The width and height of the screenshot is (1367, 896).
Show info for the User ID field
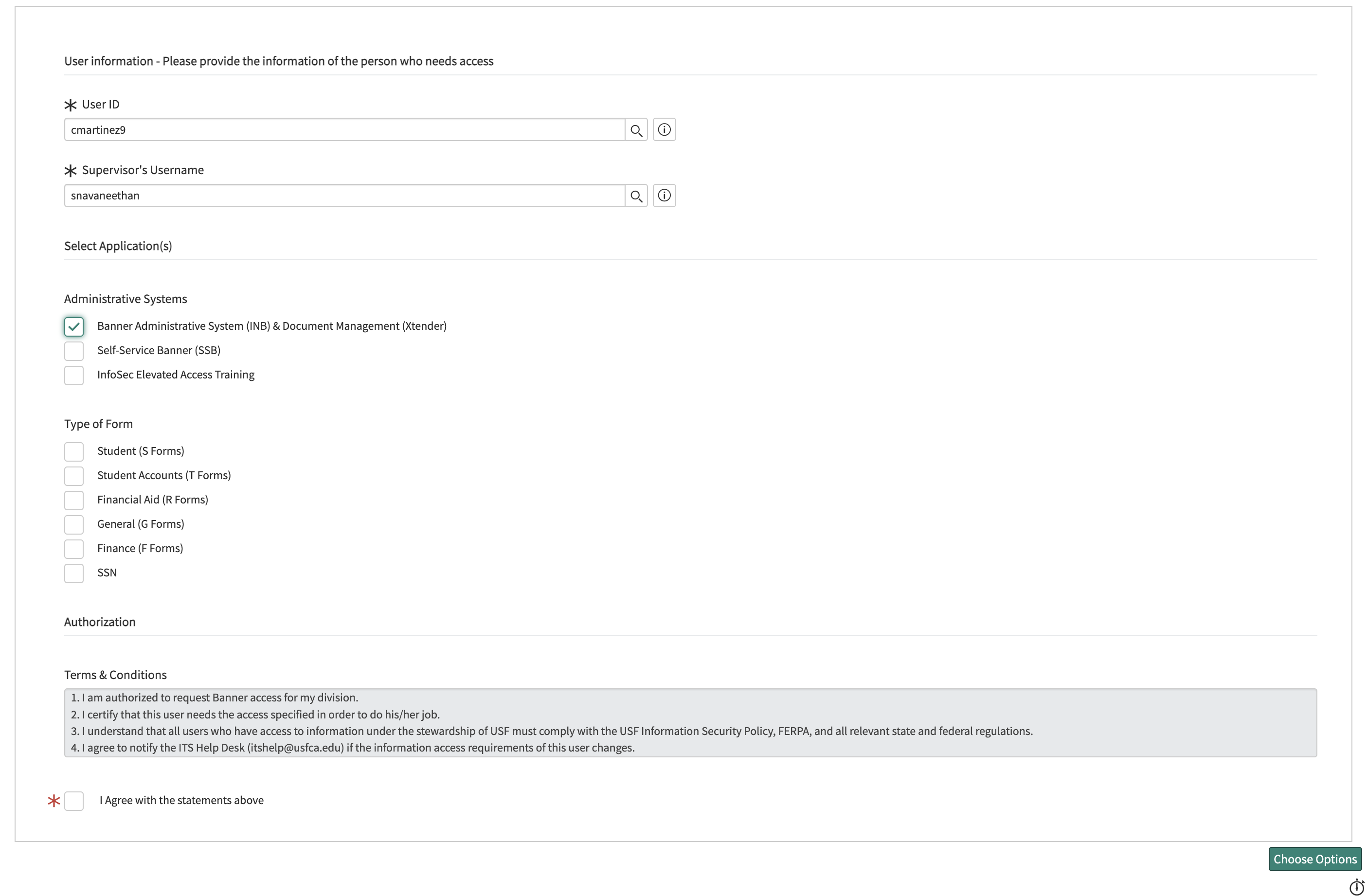click(x=664, y=130)
